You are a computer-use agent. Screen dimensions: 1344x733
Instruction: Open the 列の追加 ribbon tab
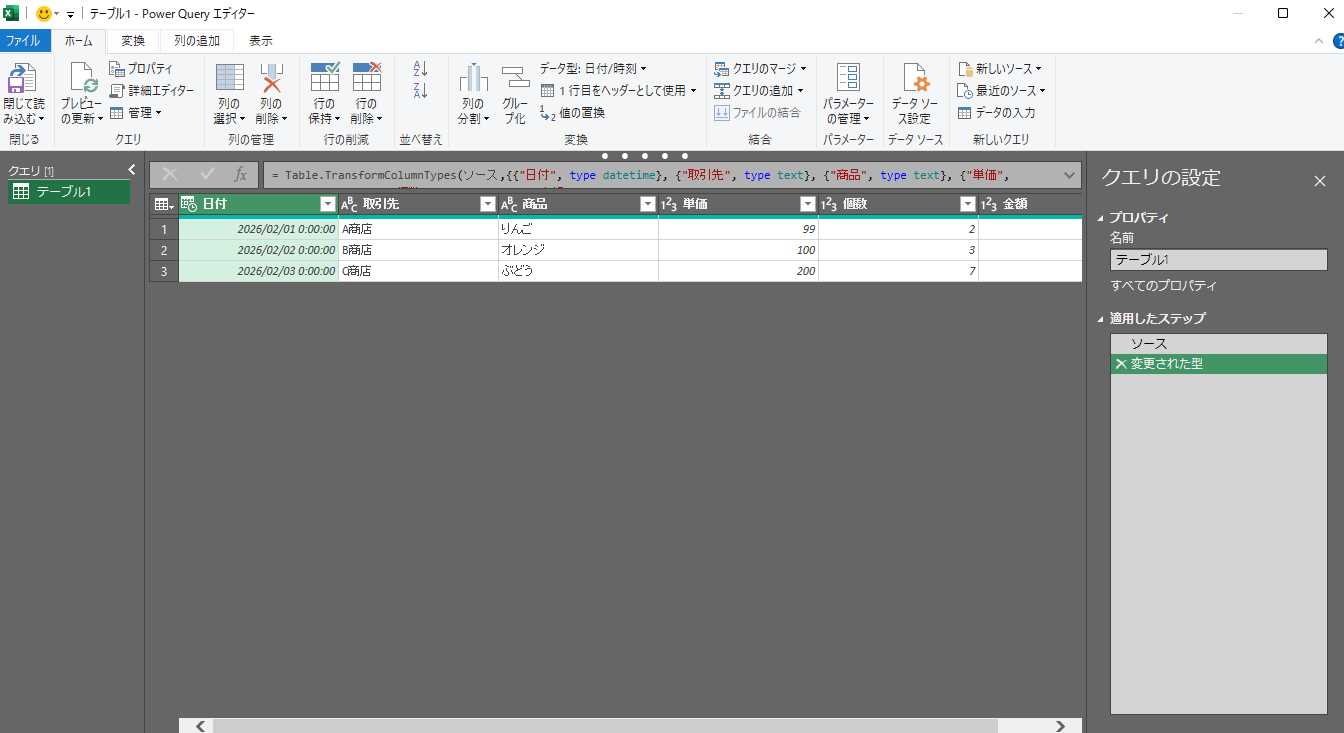pos(196,41)
